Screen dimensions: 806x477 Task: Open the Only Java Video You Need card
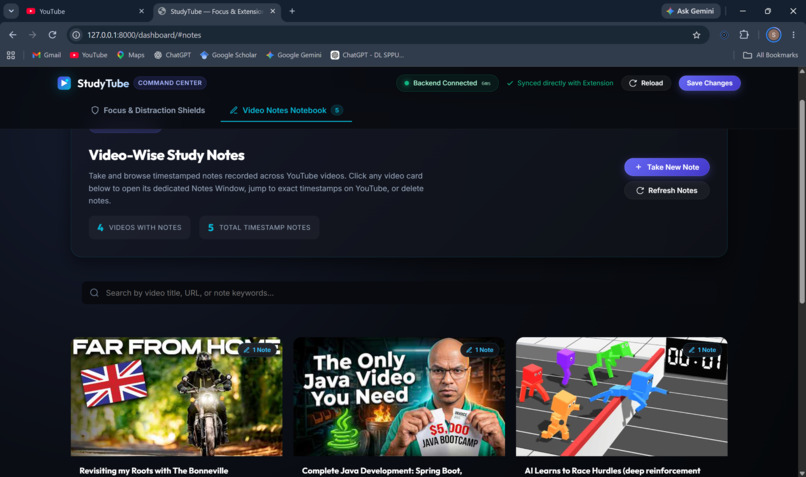[x=399, y=396]
